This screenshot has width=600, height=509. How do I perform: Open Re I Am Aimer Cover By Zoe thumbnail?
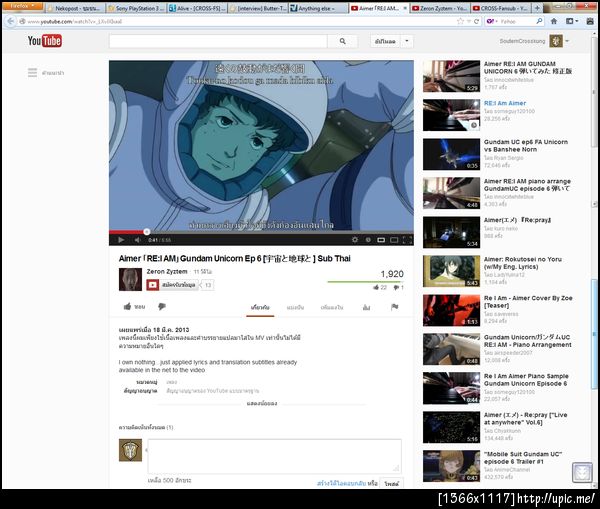pos(451,310)
